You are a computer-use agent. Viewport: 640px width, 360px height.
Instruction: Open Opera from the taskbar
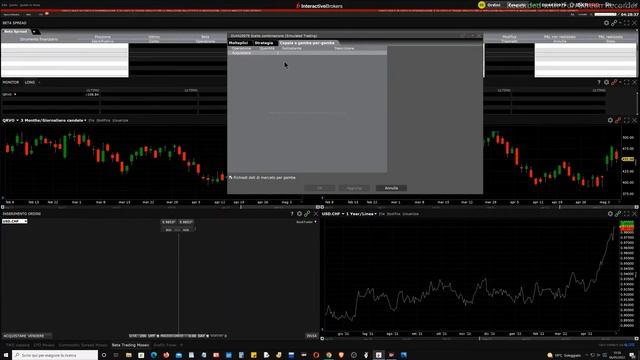click(x=316, y=355)
